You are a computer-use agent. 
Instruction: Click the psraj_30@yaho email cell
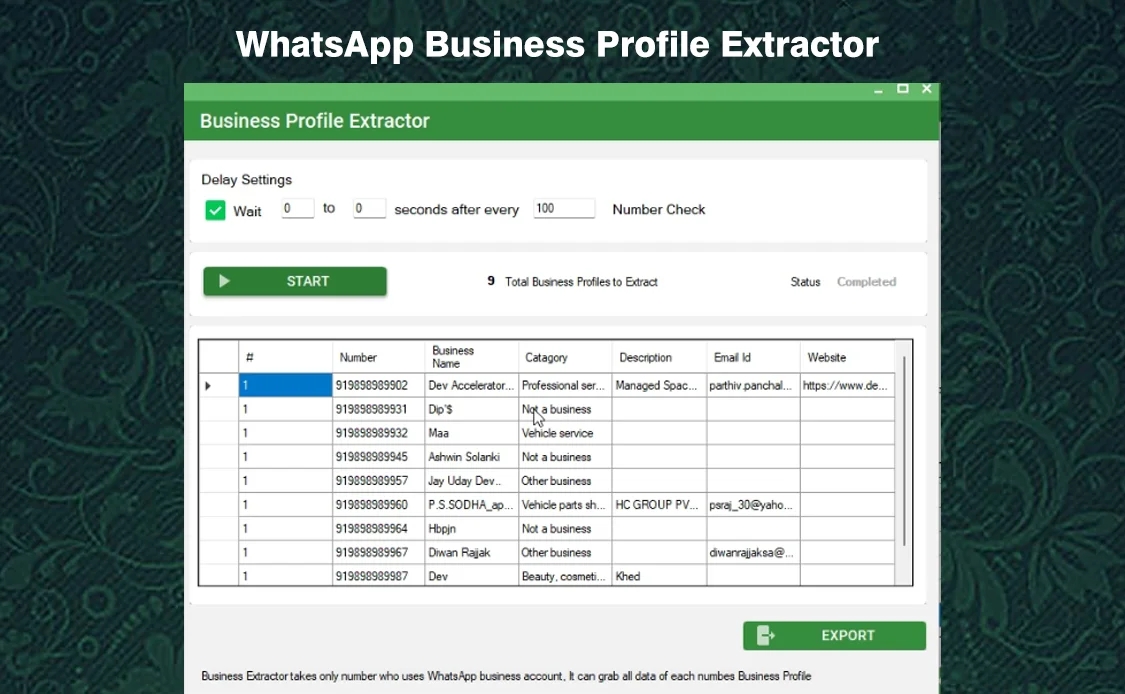pos(752,504)
